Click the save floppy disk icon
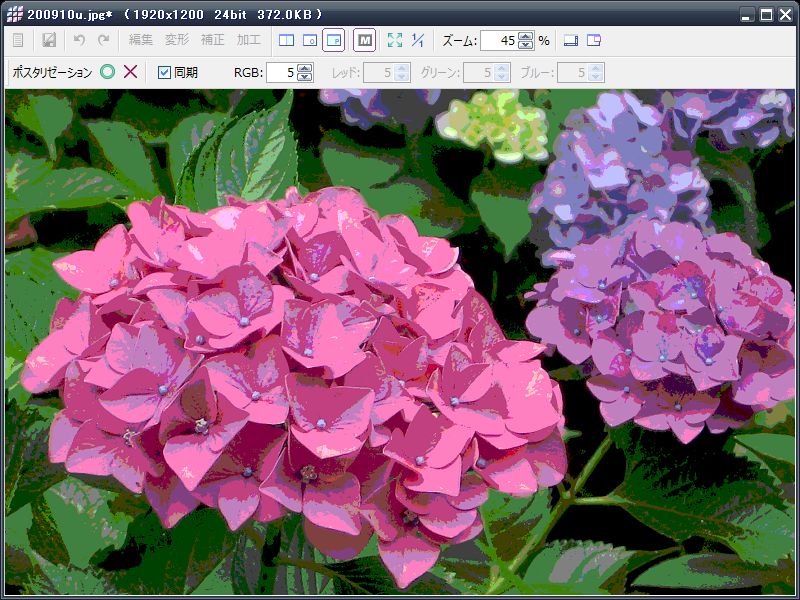Image resolution: width=800 pixels, height=600 pixels. pos(49,41)
